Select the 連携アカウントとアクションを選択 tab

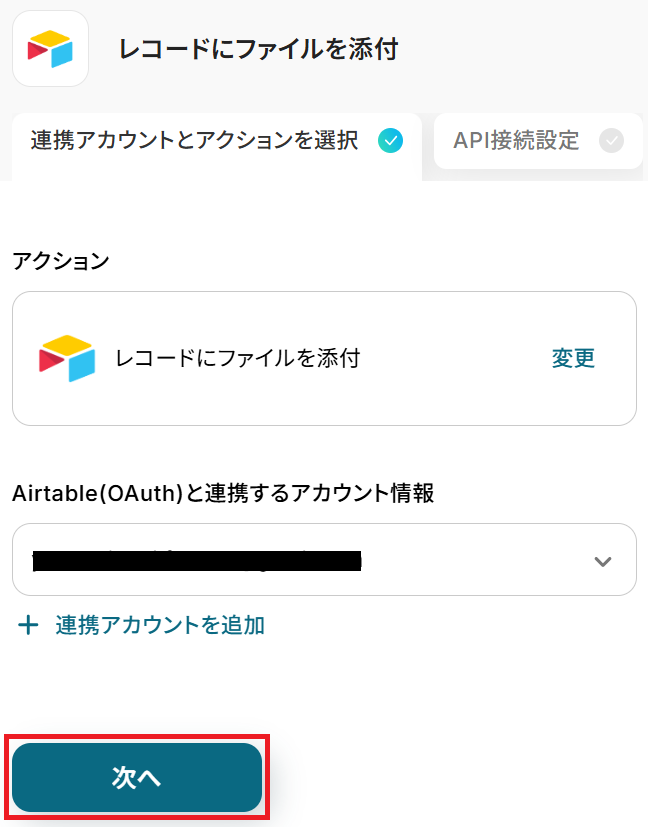click(x=194, y=141)
